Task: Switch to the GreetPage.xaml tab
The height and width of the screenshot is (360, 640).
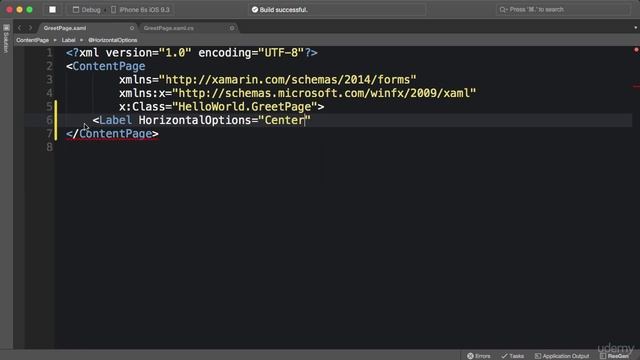Action: click(65, 28)
